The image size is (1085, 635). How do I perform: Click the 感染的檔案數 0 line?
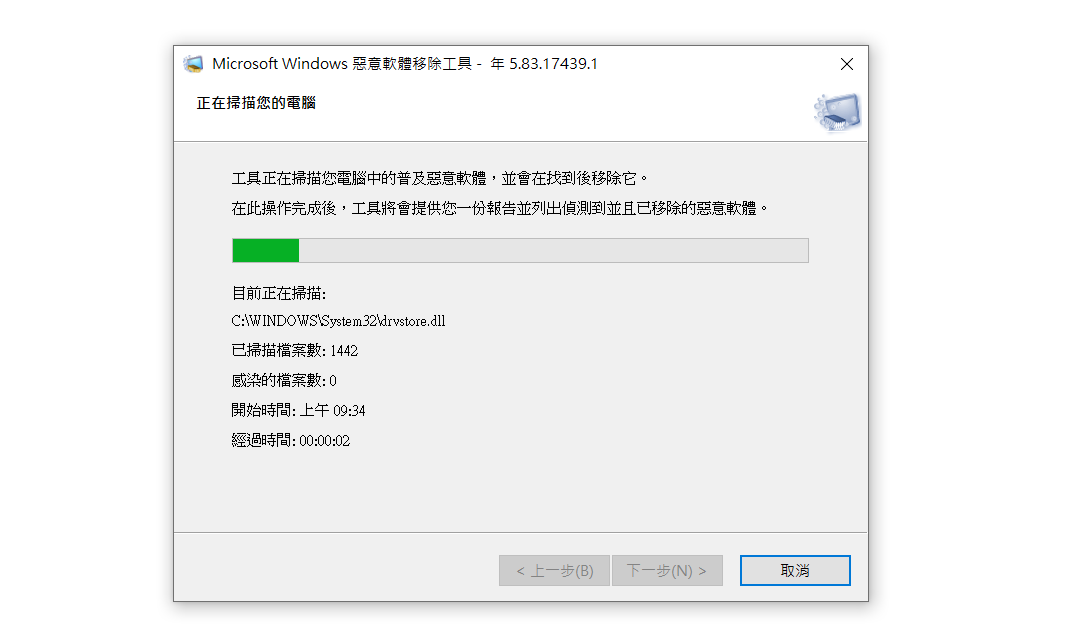coord(284,380)
